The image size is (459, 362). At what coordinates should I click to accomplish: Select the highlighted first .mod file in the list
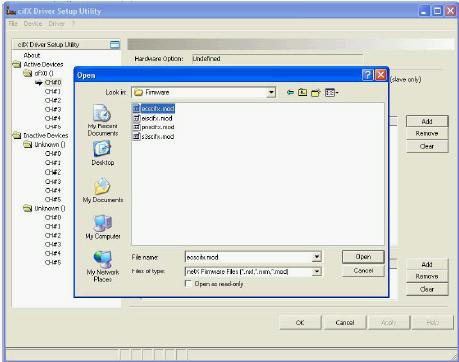[154, 109]
